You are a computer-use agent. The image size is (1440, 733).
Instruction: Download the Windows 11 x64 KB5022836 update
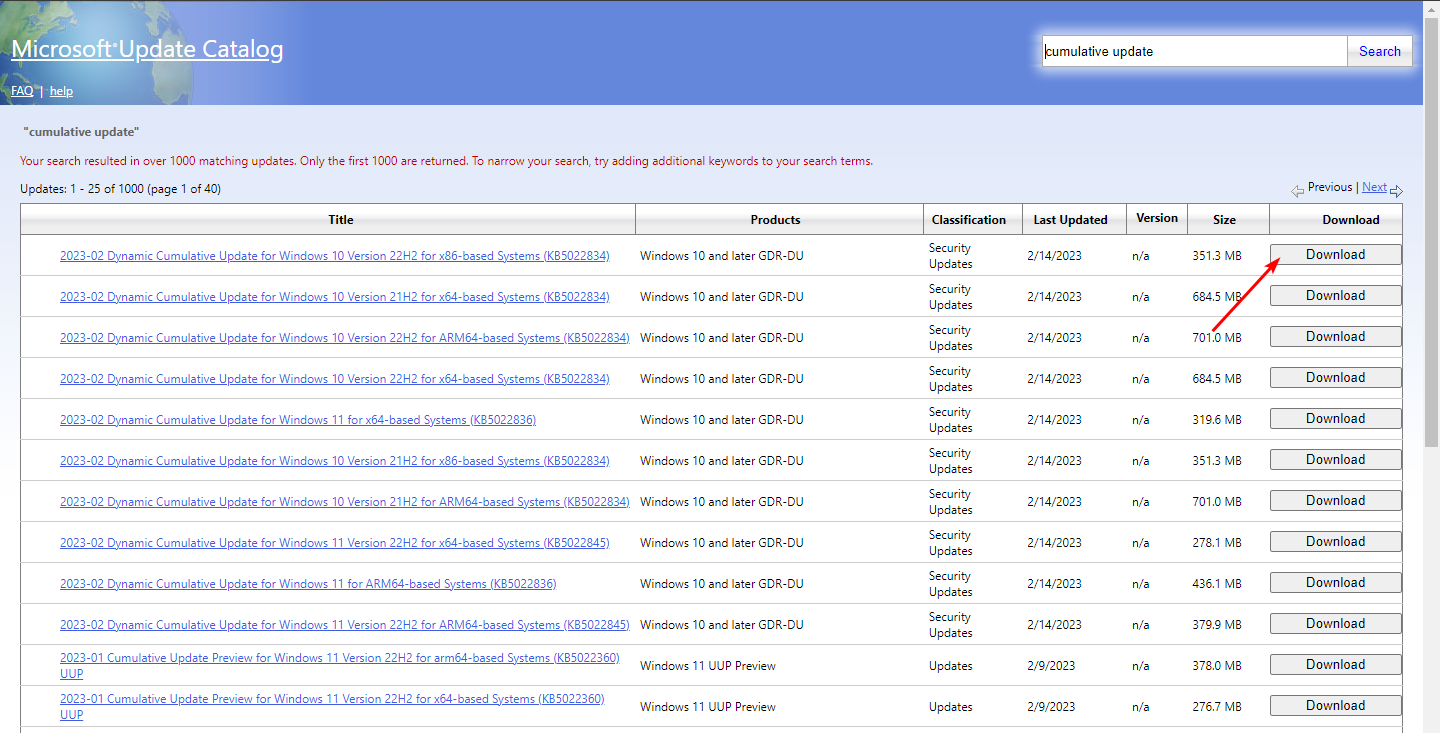click(1335, 419)
